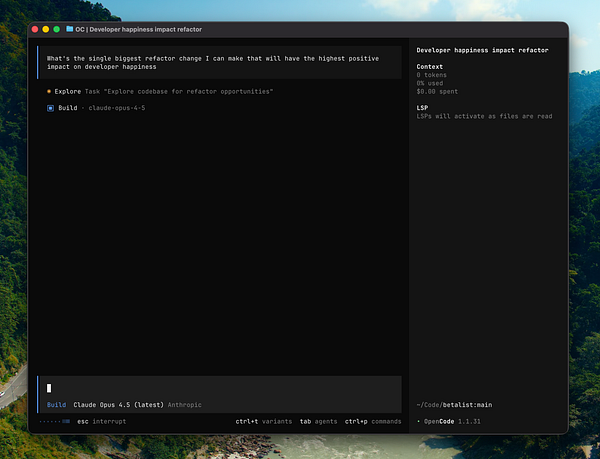Close the terminal window with red button

pos(35,29)
